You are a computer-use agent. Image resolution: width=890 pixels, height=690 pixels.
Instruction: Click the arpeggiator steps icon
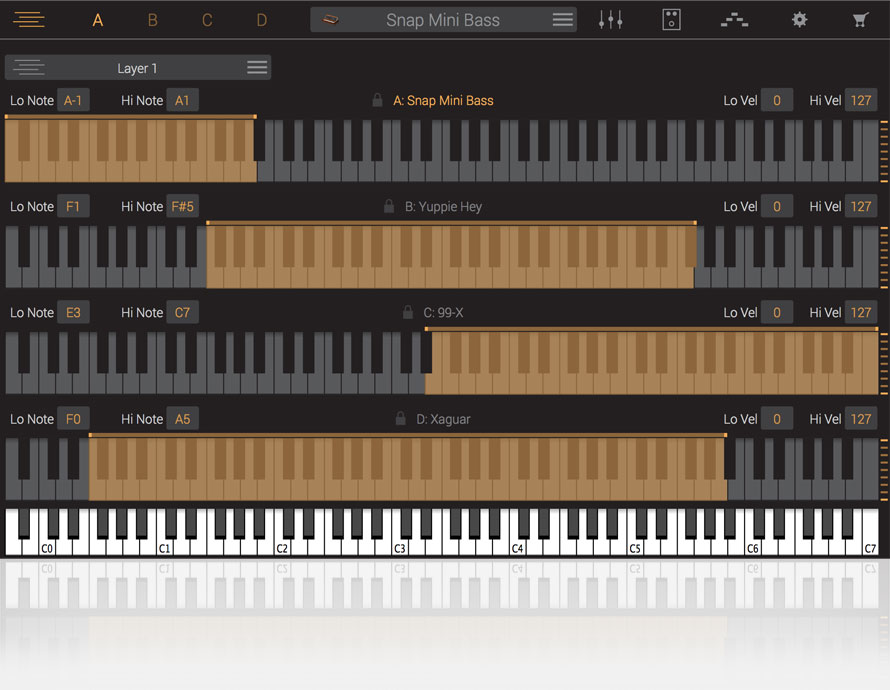735,20
